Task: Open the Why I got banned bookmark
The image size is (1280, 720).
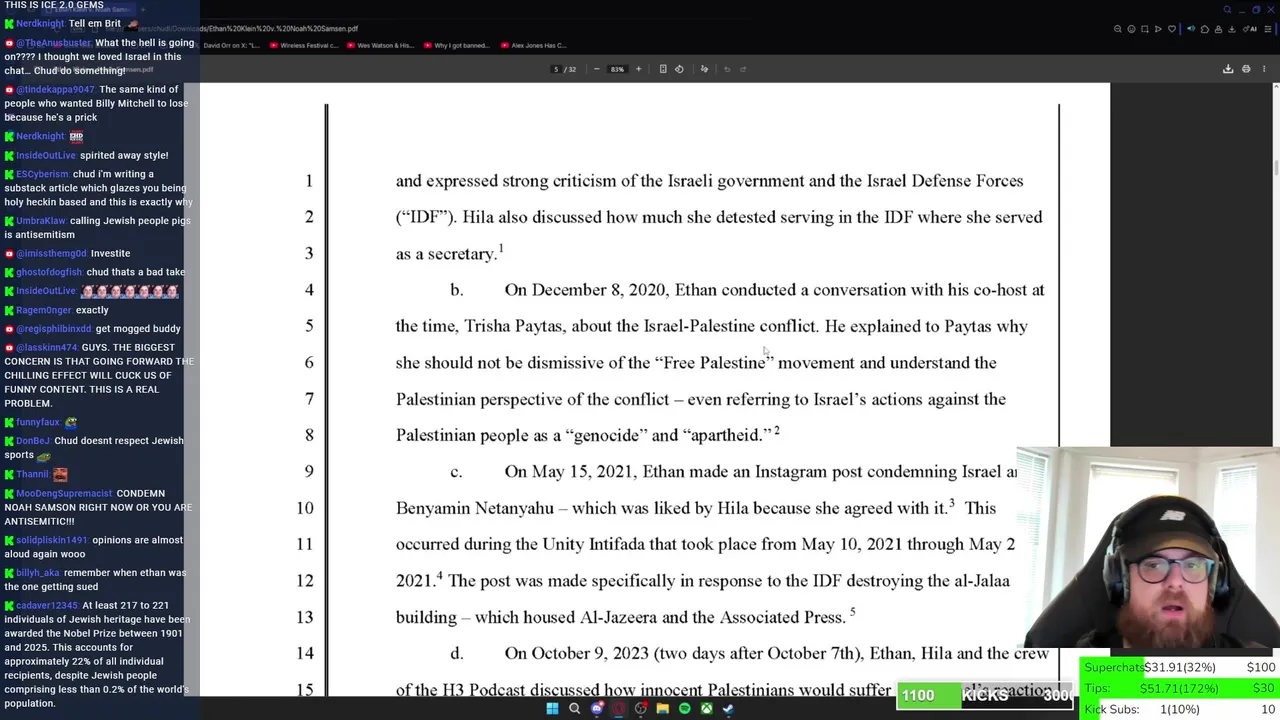Action: pos(457,45)
